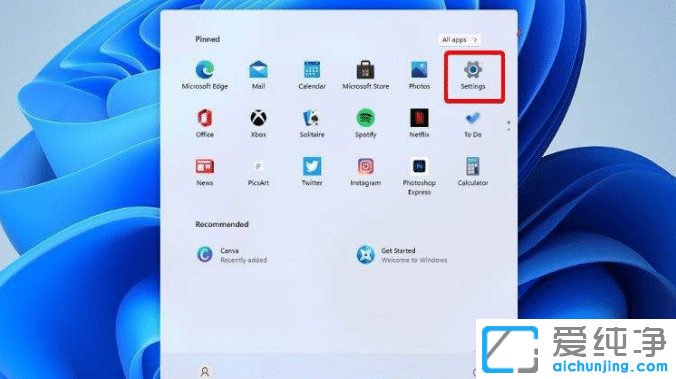Open Microsoft Edge from pinned apps
Image resolution: width=676 pixels, height=379 pixels.
pos(205,75)
